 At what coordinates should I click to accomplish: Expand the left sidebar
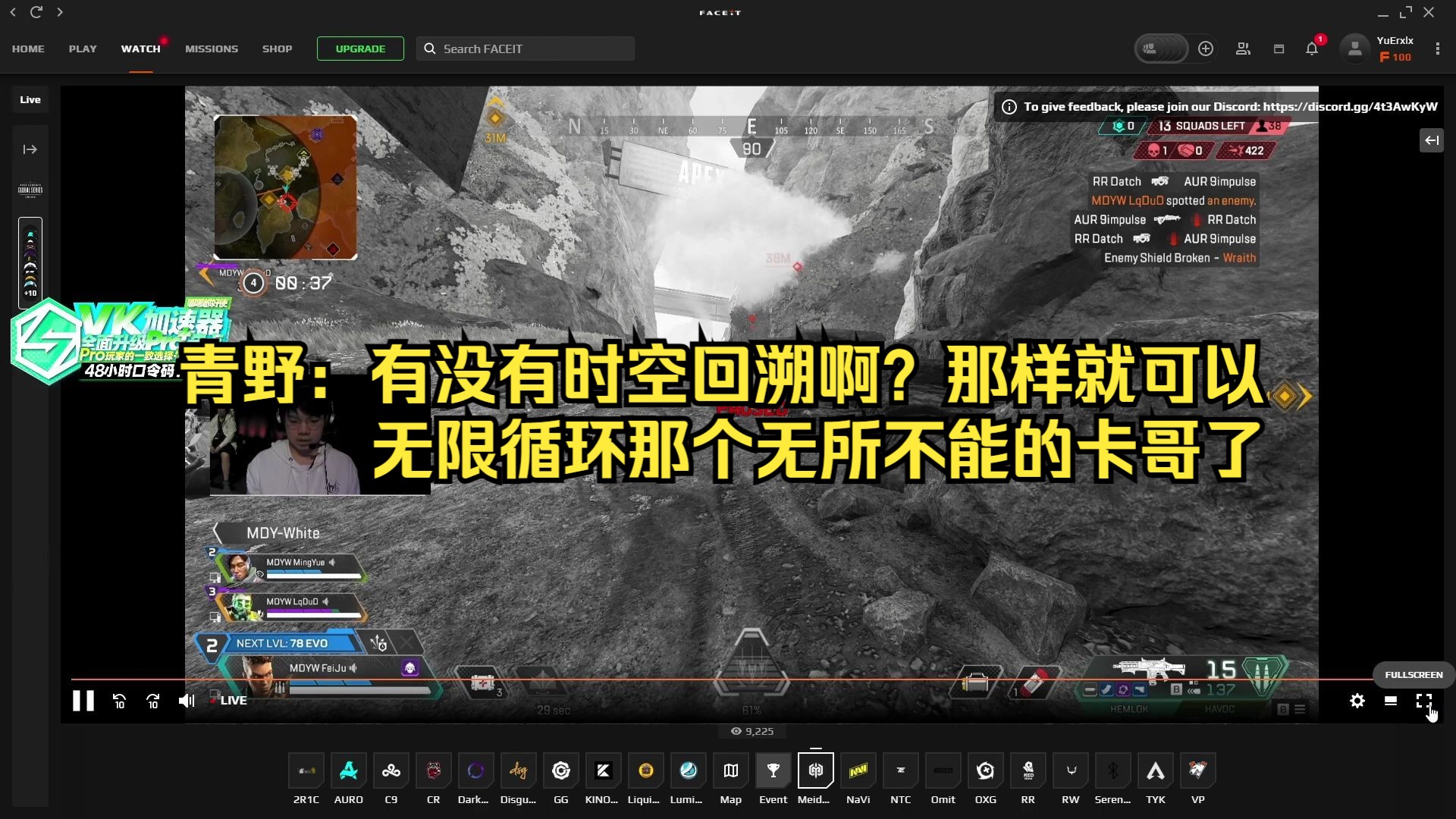30,149
